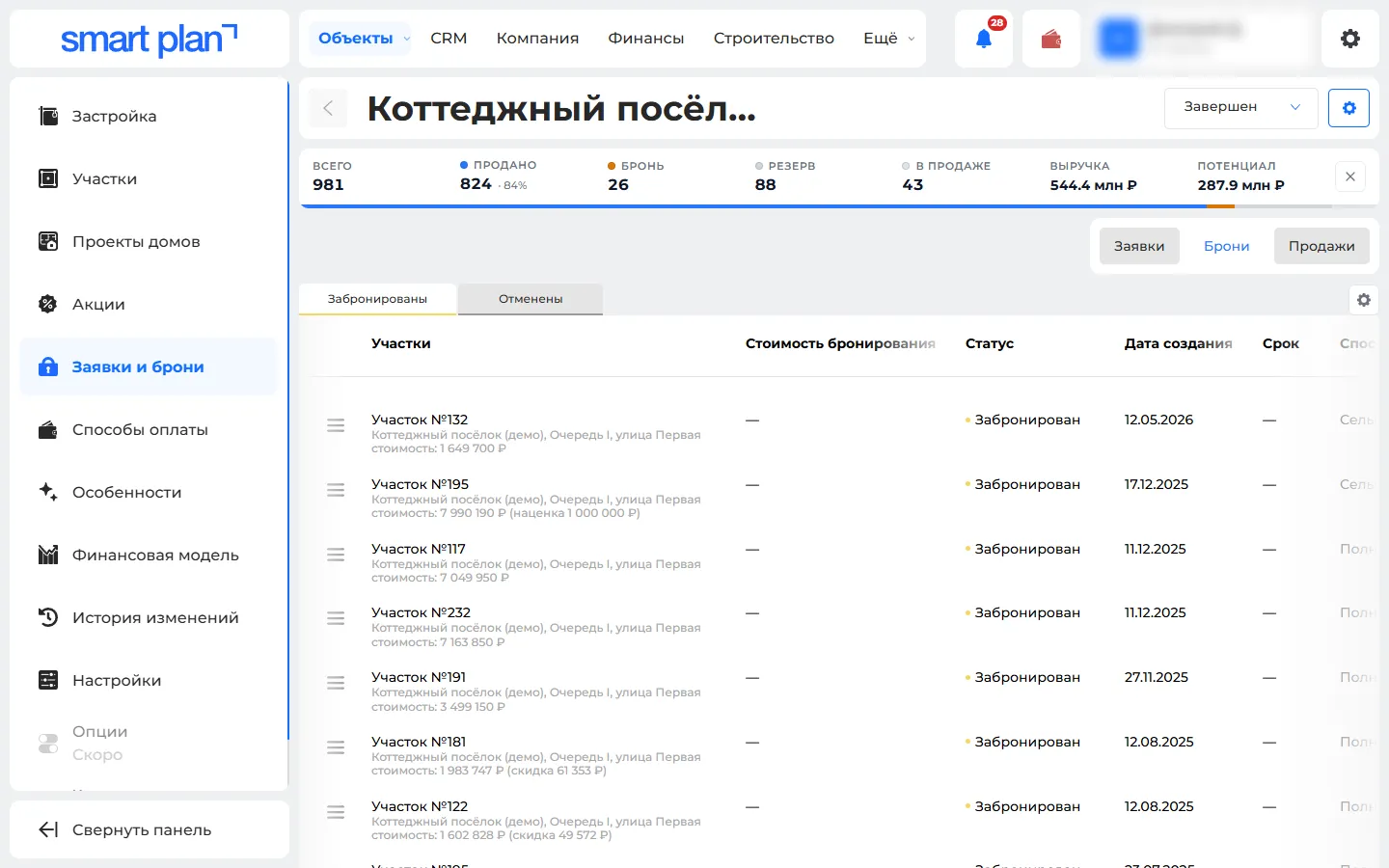Click the smart plan logo

click(x=150, y=40)
